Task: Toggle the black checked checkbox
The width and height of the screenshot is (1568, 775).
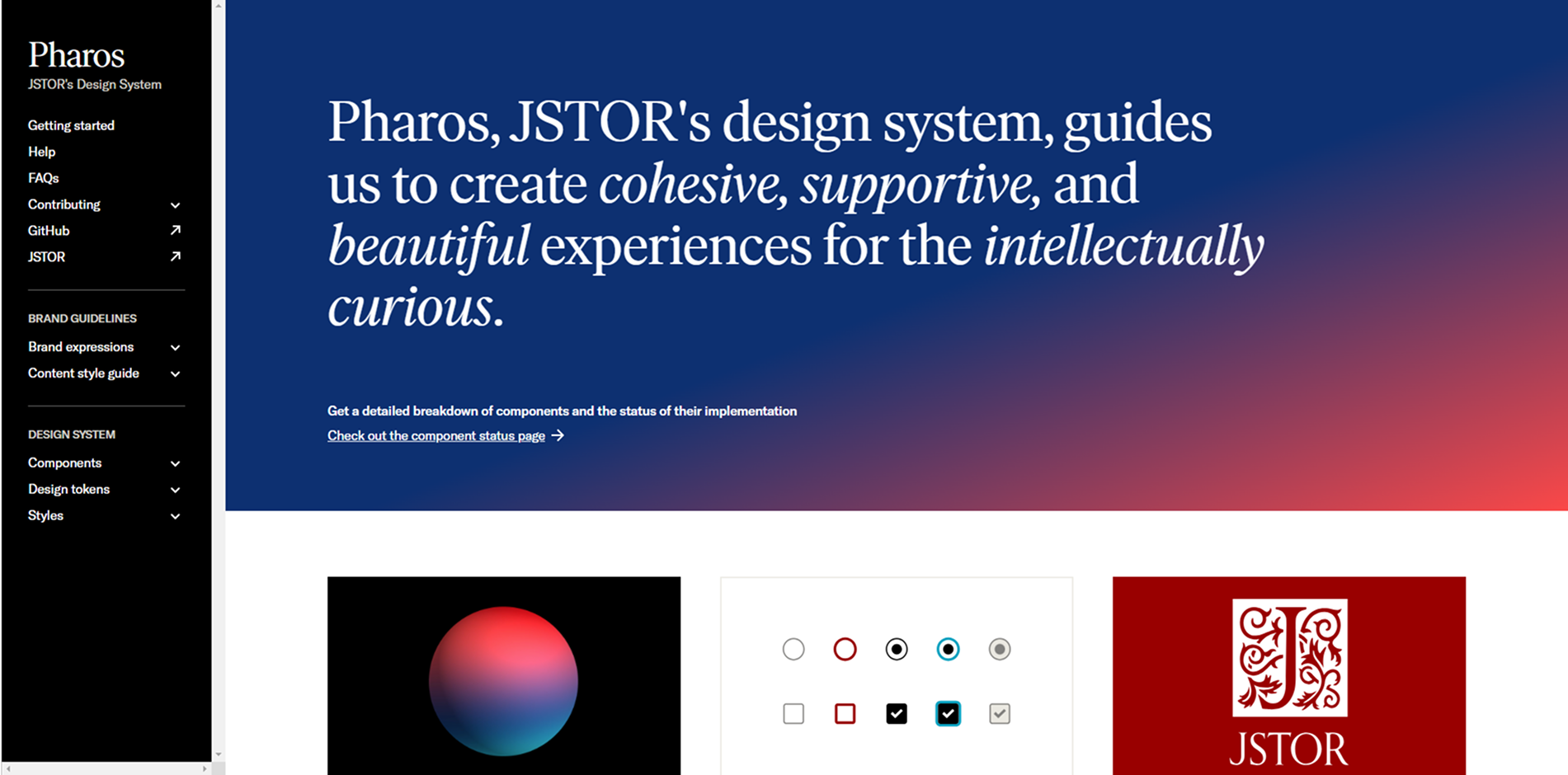Action: 897,713
